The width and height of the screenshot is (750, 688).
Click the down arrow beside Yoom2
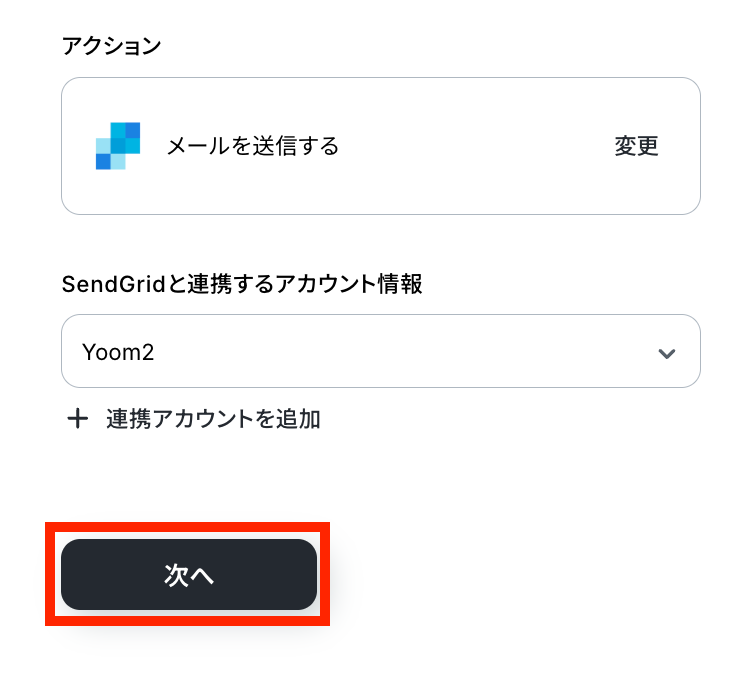[x=667, y=353]
